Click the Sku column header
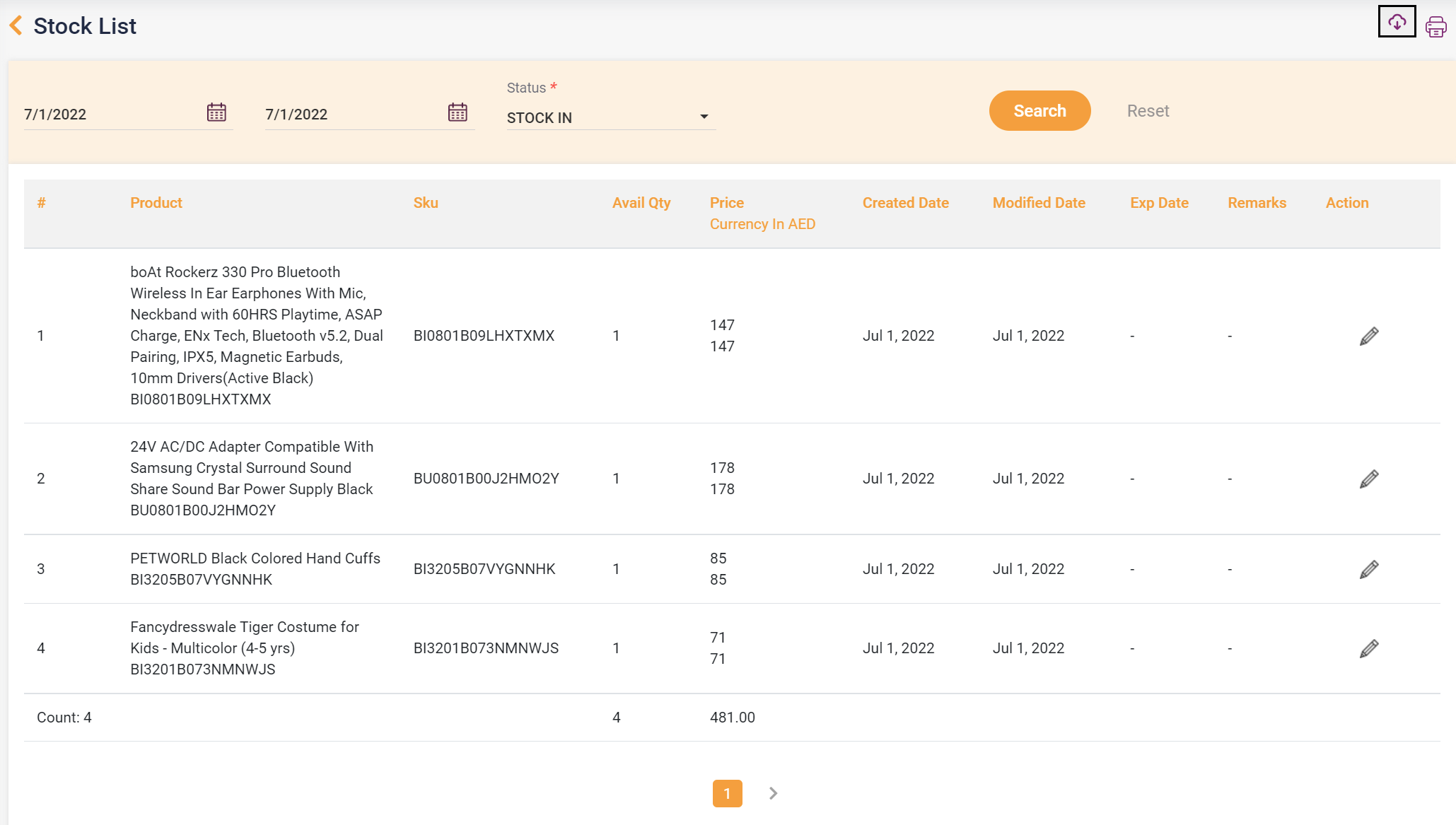This screenshot has height=825, width=1456. pos(426,203)
